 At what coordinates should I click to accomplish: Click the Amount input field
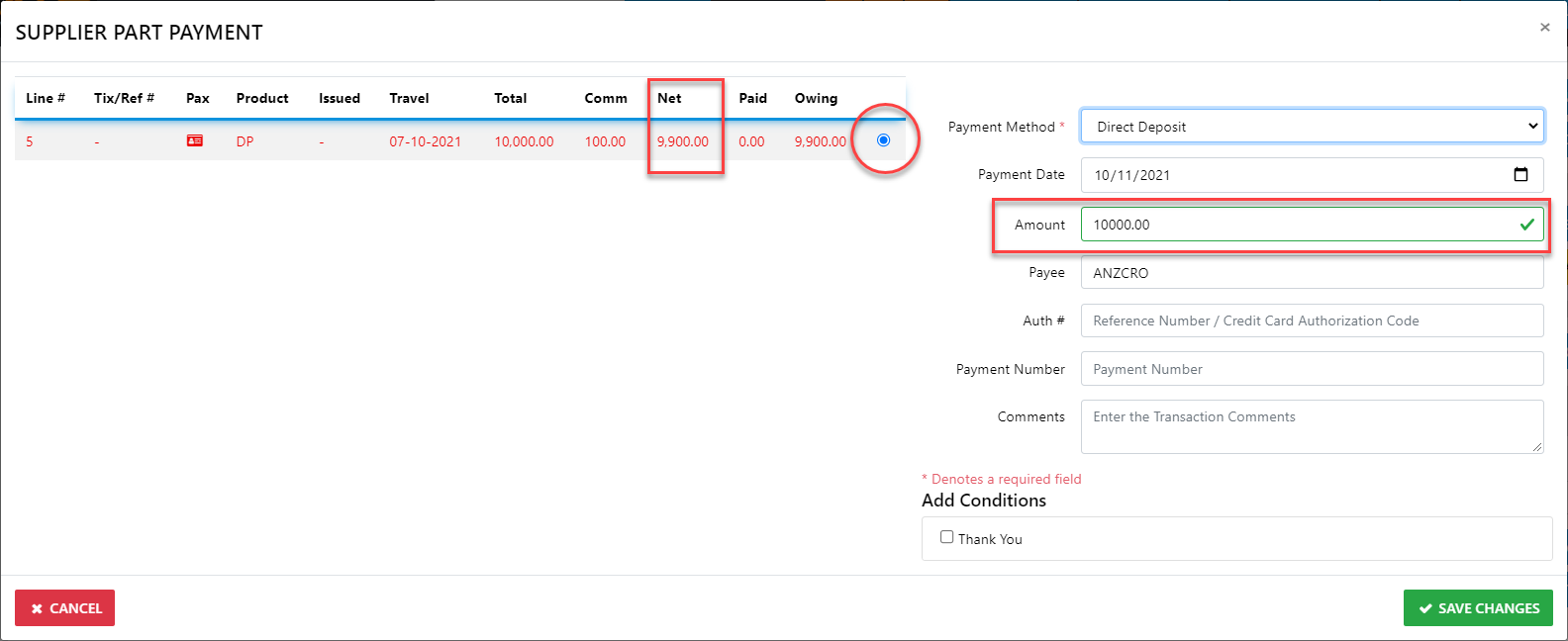(1312, 225)
